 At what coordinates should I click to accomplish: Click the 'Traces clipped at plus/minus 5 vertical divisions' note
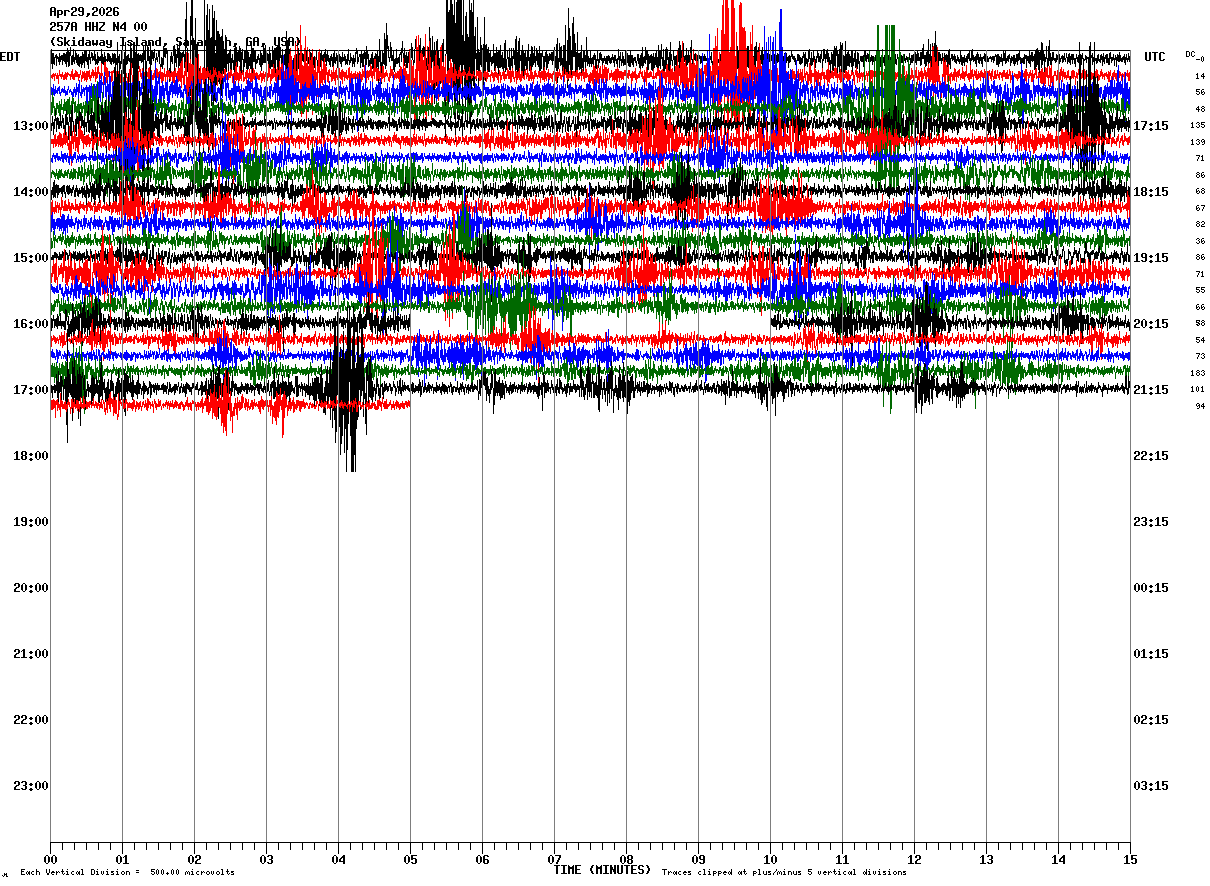(784, 872)
